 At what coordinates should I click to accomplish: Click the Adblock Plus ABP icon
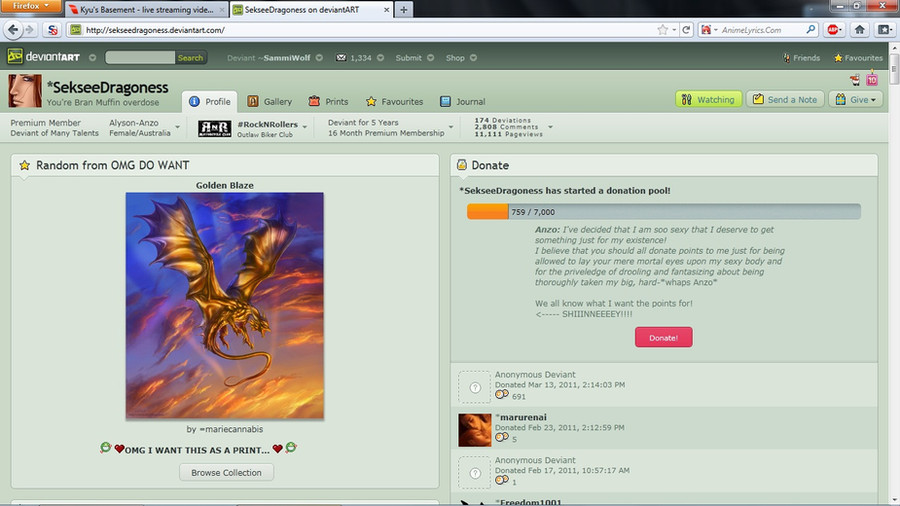click(x=833, y=30)
